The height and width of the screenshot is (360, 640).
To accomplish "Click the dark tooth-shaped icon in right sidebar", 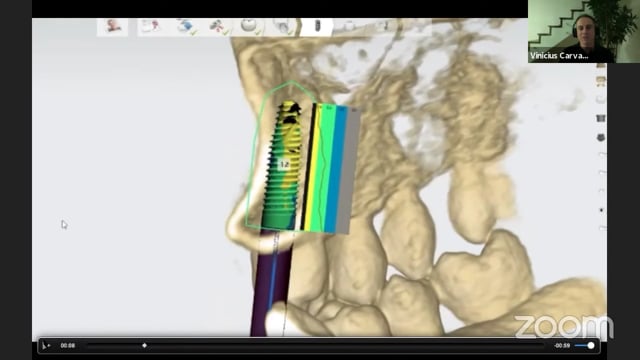I will tap(601, 138).
